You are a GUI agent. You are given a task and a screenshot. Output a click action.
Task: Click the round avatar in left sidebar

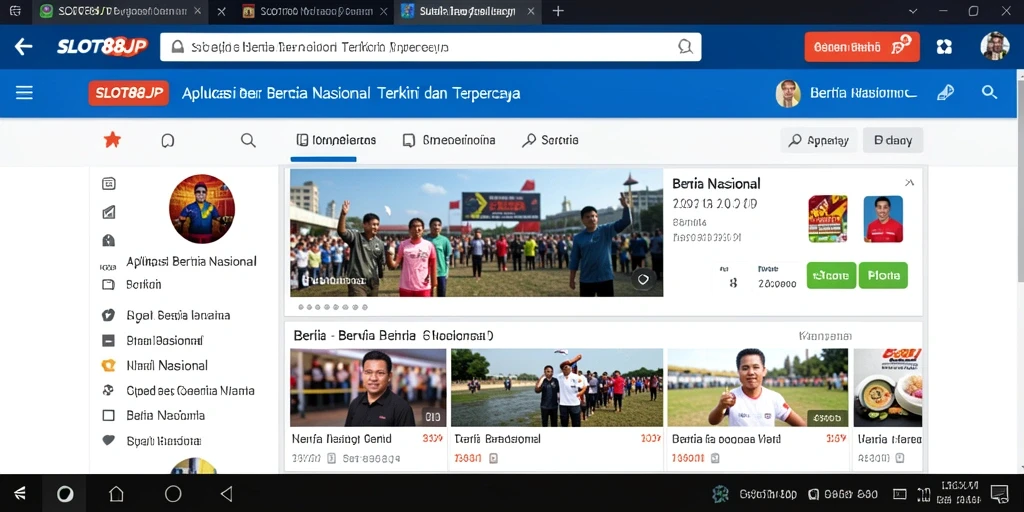[202, 208]
